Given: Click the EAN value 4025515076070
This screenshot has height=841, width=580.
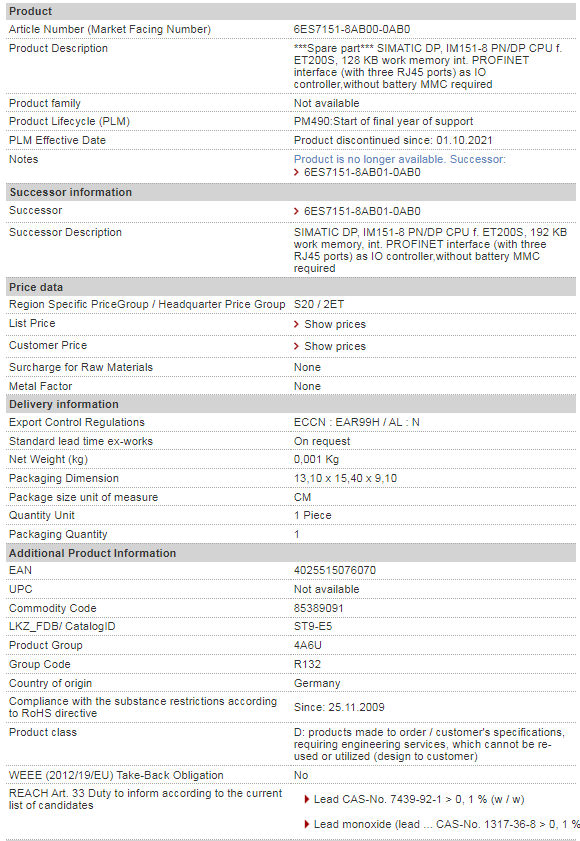Looking at the screenshot, I should pos(335,570).
